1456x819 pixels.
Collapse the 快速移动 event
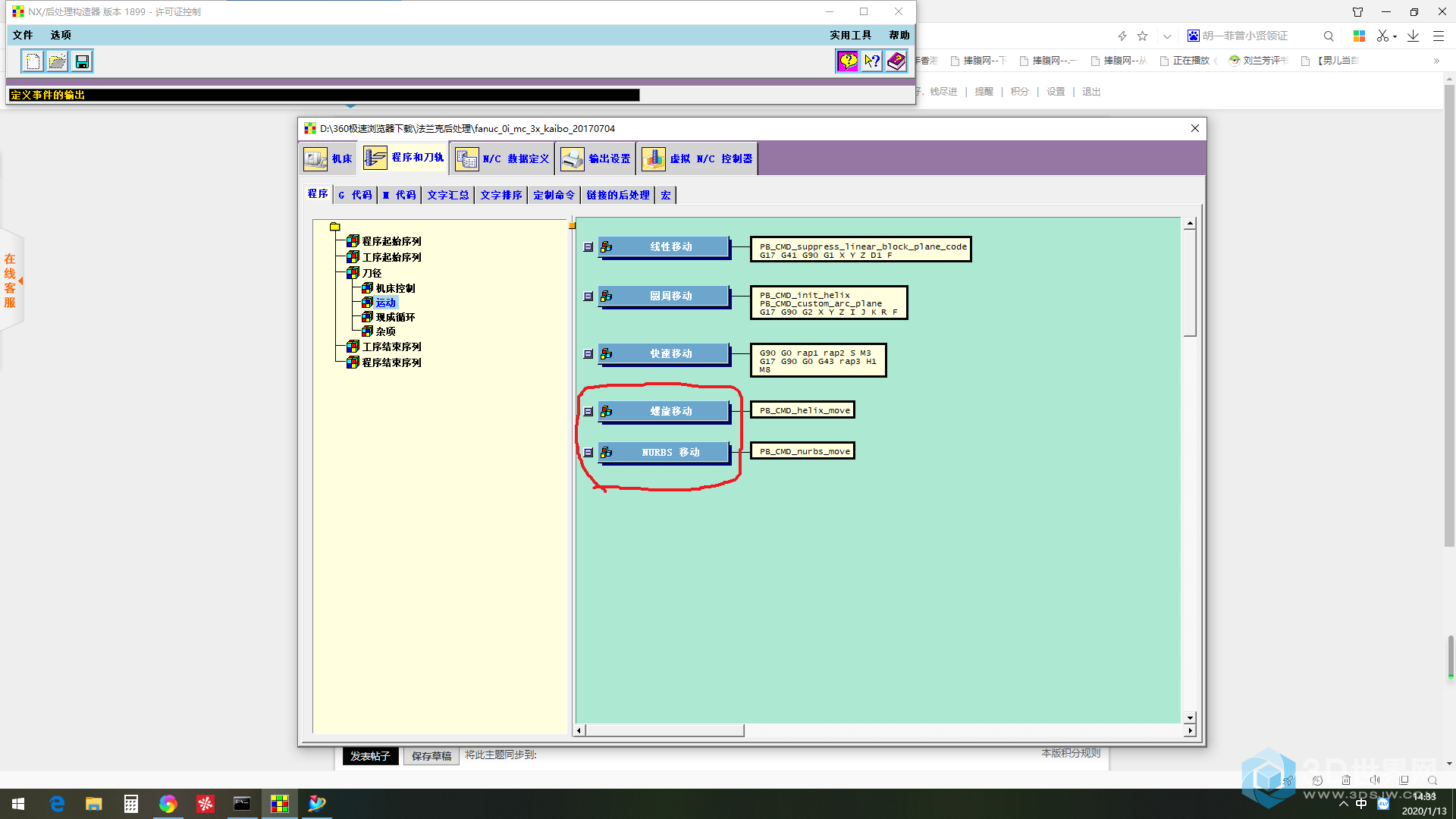click(x=588, y=354)
